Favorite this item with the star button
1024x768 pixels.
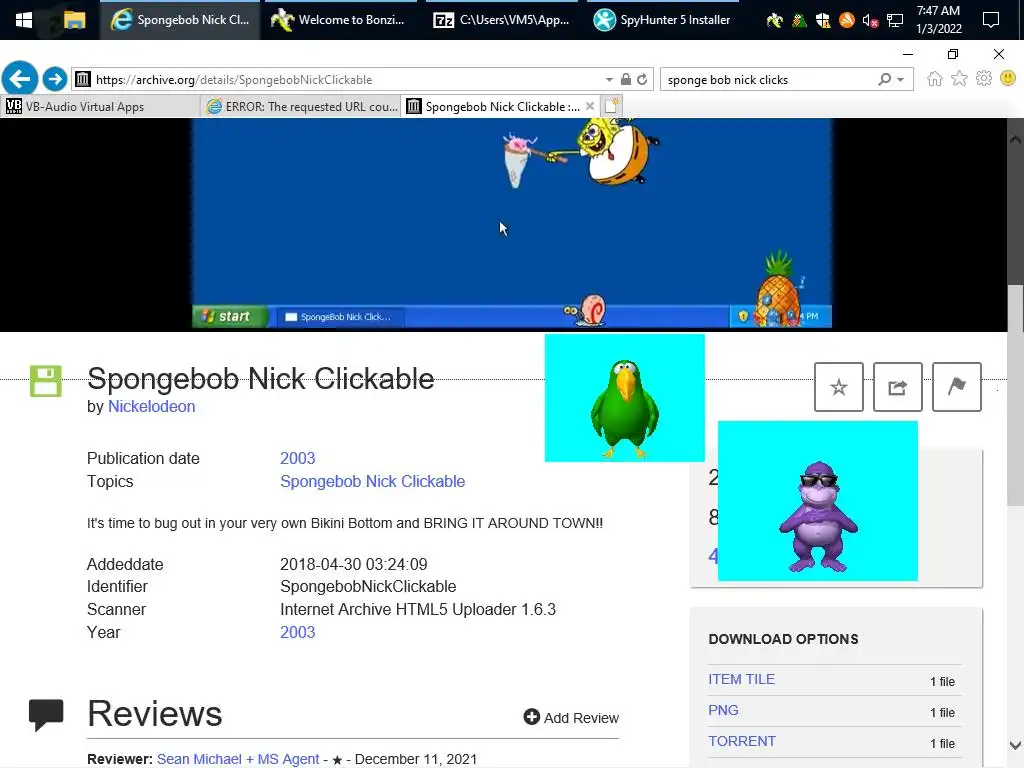(x=839, y=387)
